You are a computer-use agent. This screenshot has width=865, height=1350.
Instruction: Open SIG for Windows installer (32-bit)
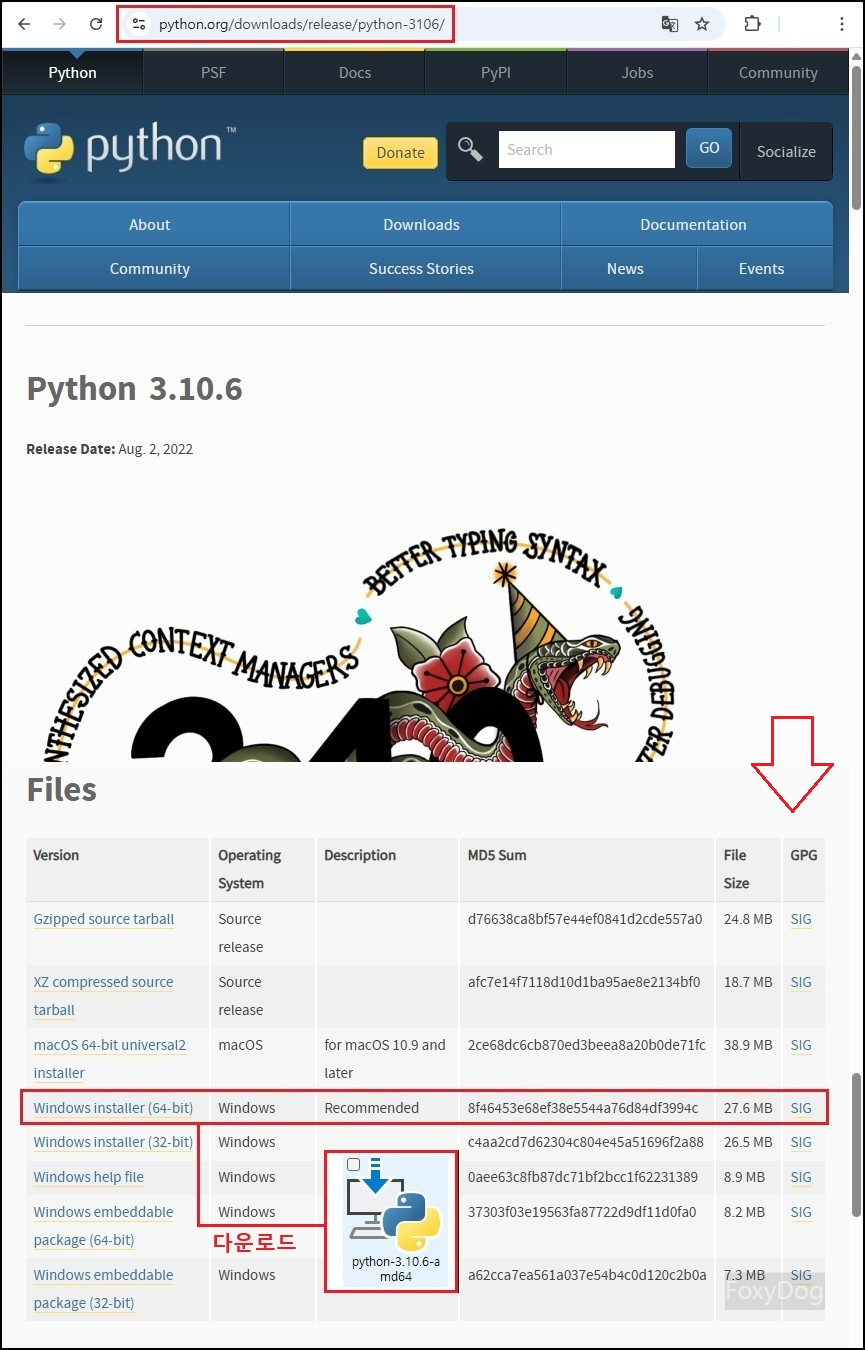[801, 1142]
